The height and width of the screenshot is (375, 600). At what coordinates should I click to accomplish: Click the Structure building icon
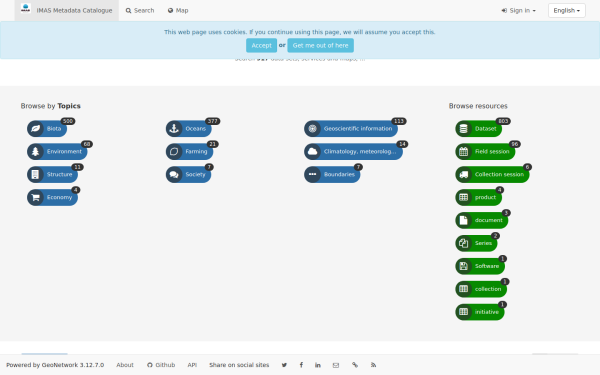pos(35,174)
